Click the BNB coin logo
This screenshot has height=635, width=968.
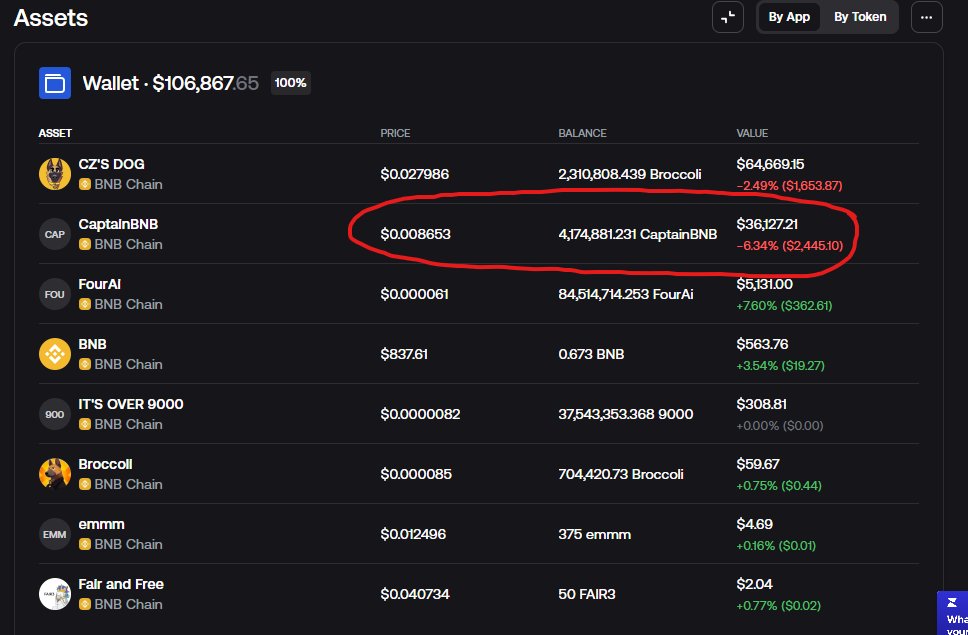pos(55,354)
